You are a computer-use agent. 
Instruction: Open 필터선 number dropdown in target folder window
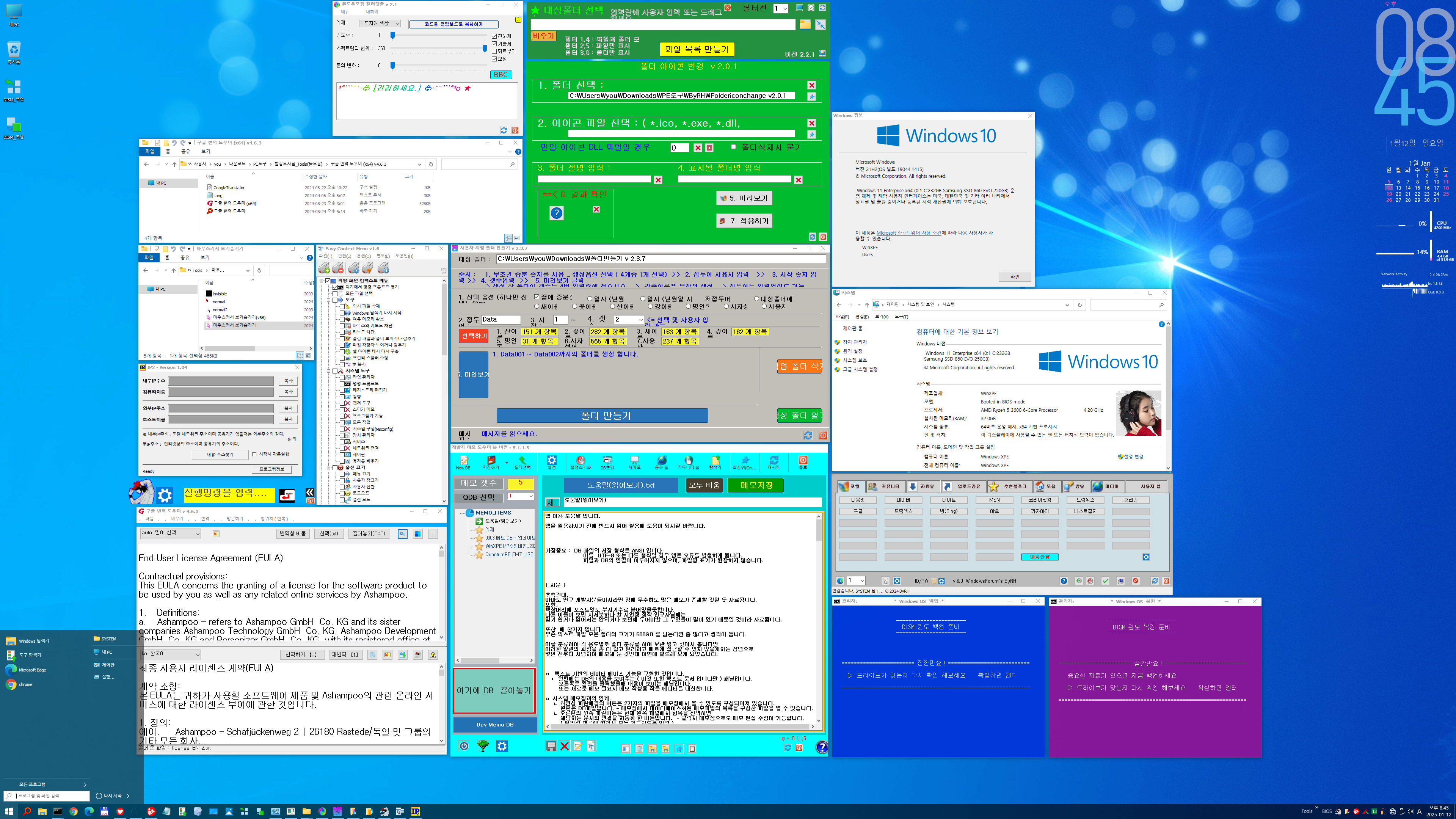[x=781, y=8]
